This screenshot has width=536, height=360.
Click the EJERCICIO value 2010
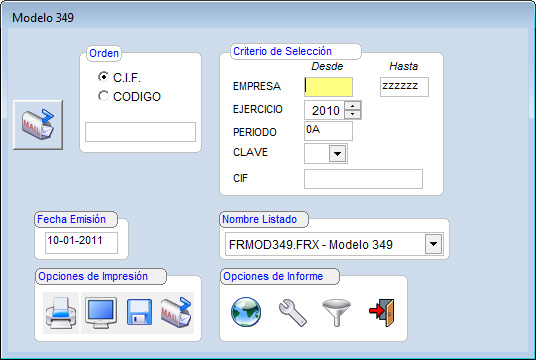325,110
